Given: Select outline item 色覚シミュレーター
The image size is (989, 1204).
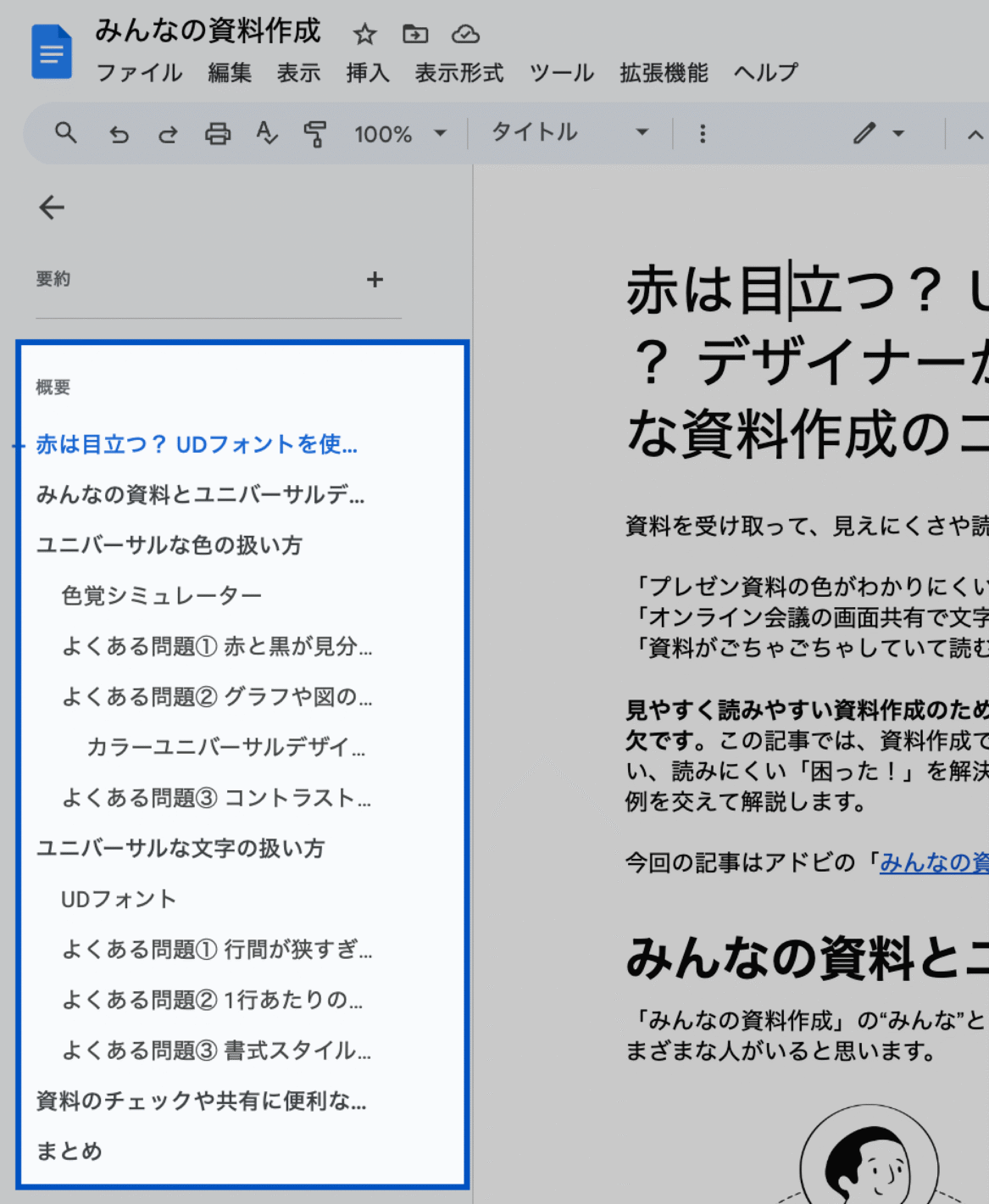Looking at the screenshot, I should pyautogui.click(x=161, y=595).
